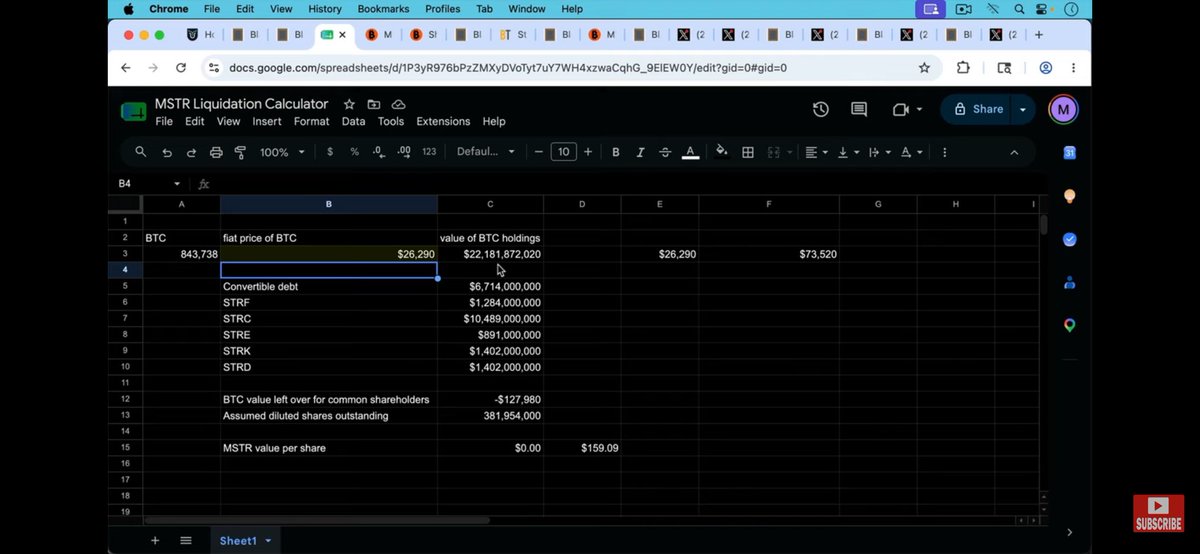Open Google Keep side panel icon
The width and height of the screenshot is (1200, 554).
1069,196
